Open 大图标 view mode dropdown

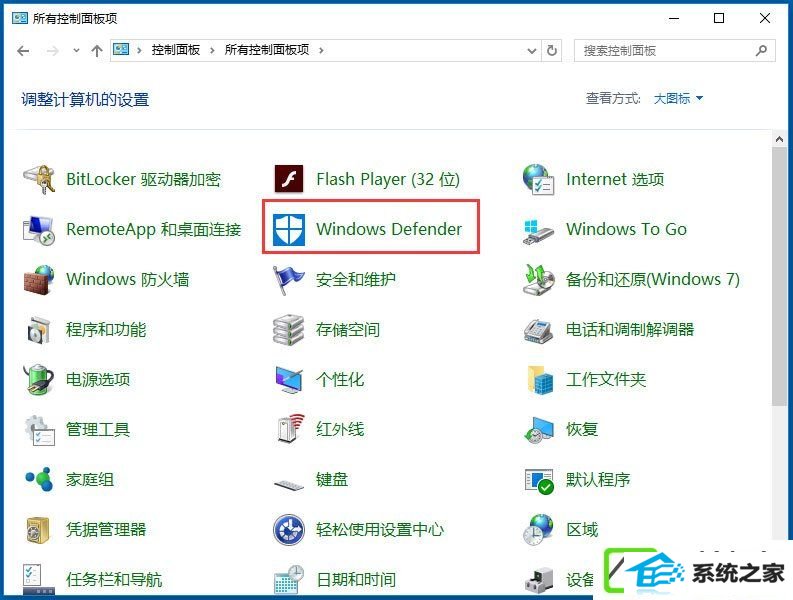(x=678, y=98)
